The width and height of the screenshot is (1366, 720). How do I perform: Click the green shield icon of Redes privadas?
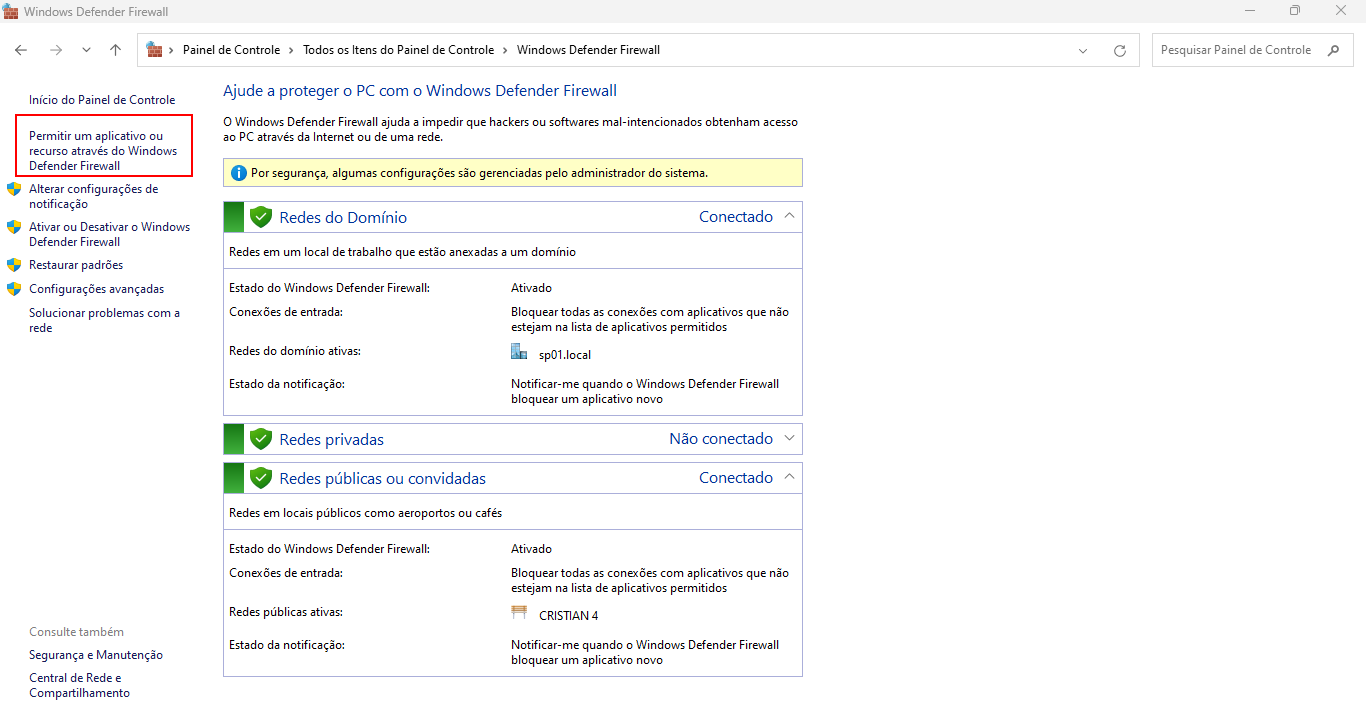pos(261,439)
